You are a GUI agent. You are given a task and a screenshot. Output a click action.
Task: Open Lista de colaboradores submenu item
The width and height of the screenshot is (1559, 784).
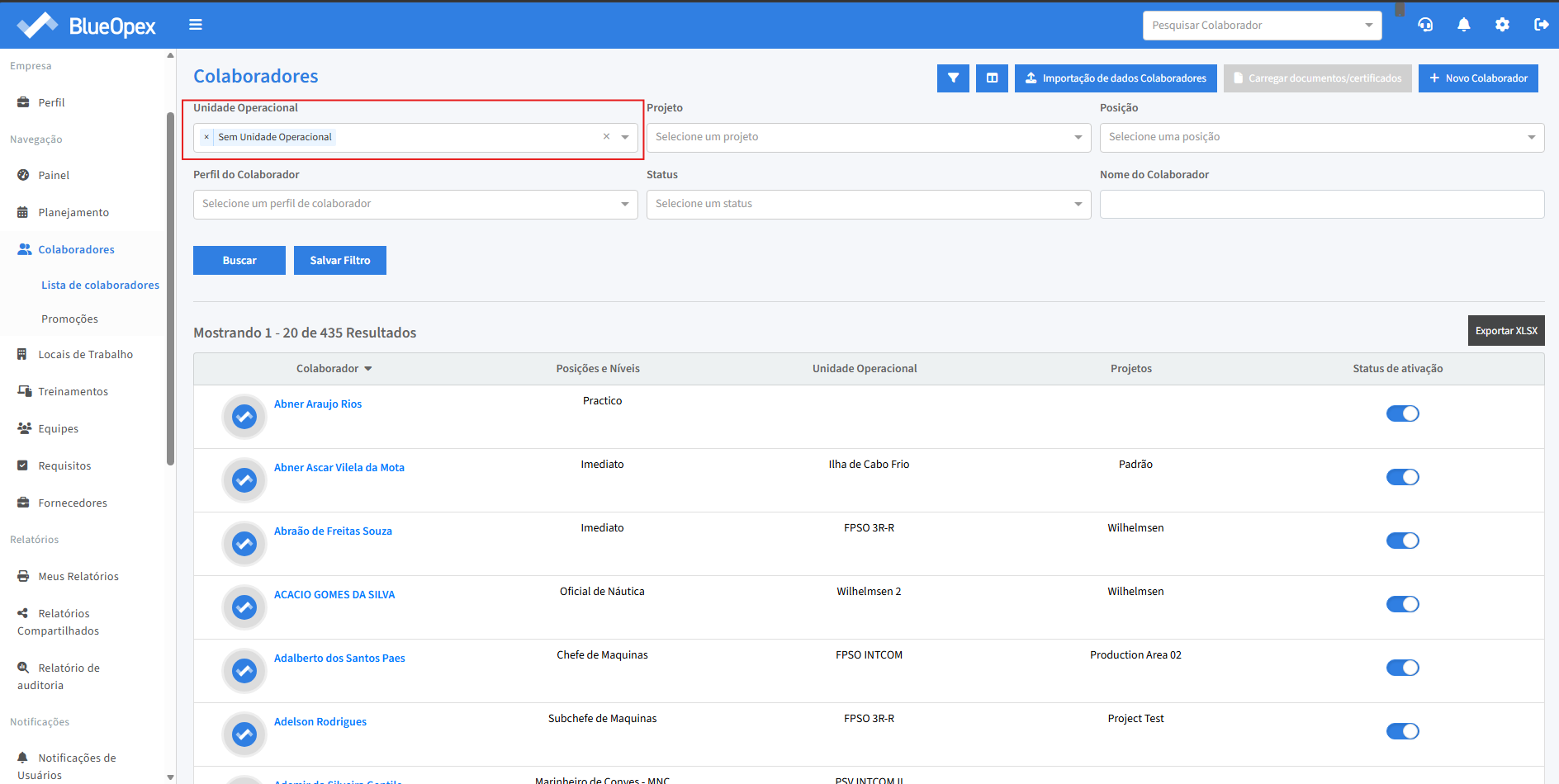click(x=100, y=285)
